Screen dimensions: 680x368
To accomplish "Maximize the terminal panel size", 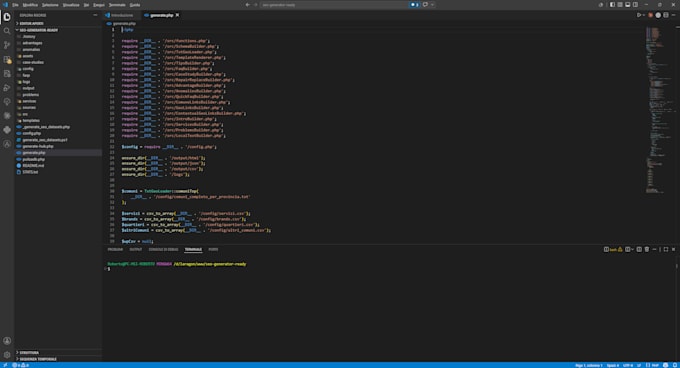I will [x=666, y=249].
